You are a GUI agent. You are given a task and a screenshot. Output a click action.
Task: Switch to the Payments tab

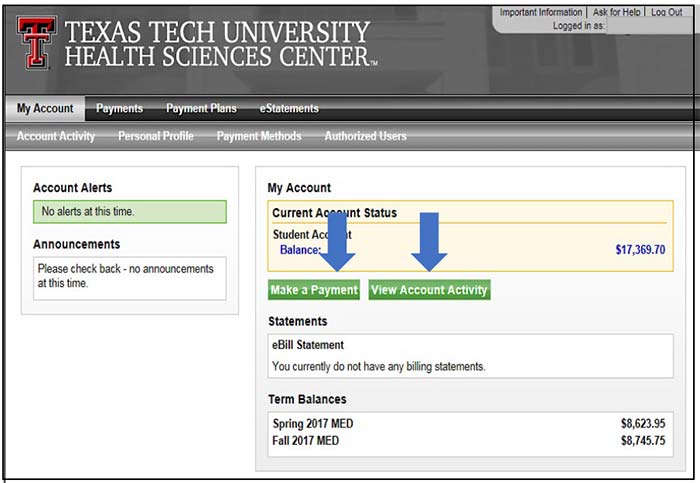click(119, 108)
